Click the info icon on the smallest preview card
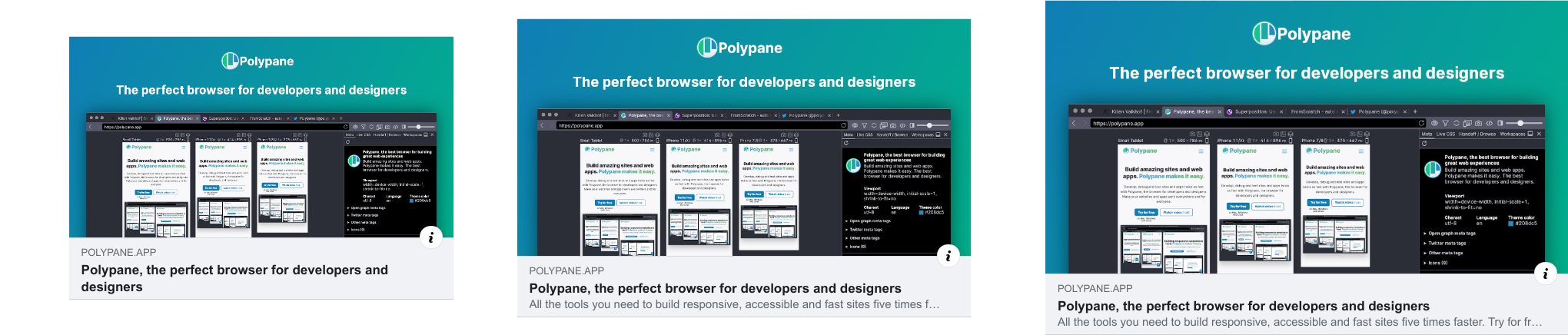This screenshot has width=1568, height=335. click(x=430, y=237)
